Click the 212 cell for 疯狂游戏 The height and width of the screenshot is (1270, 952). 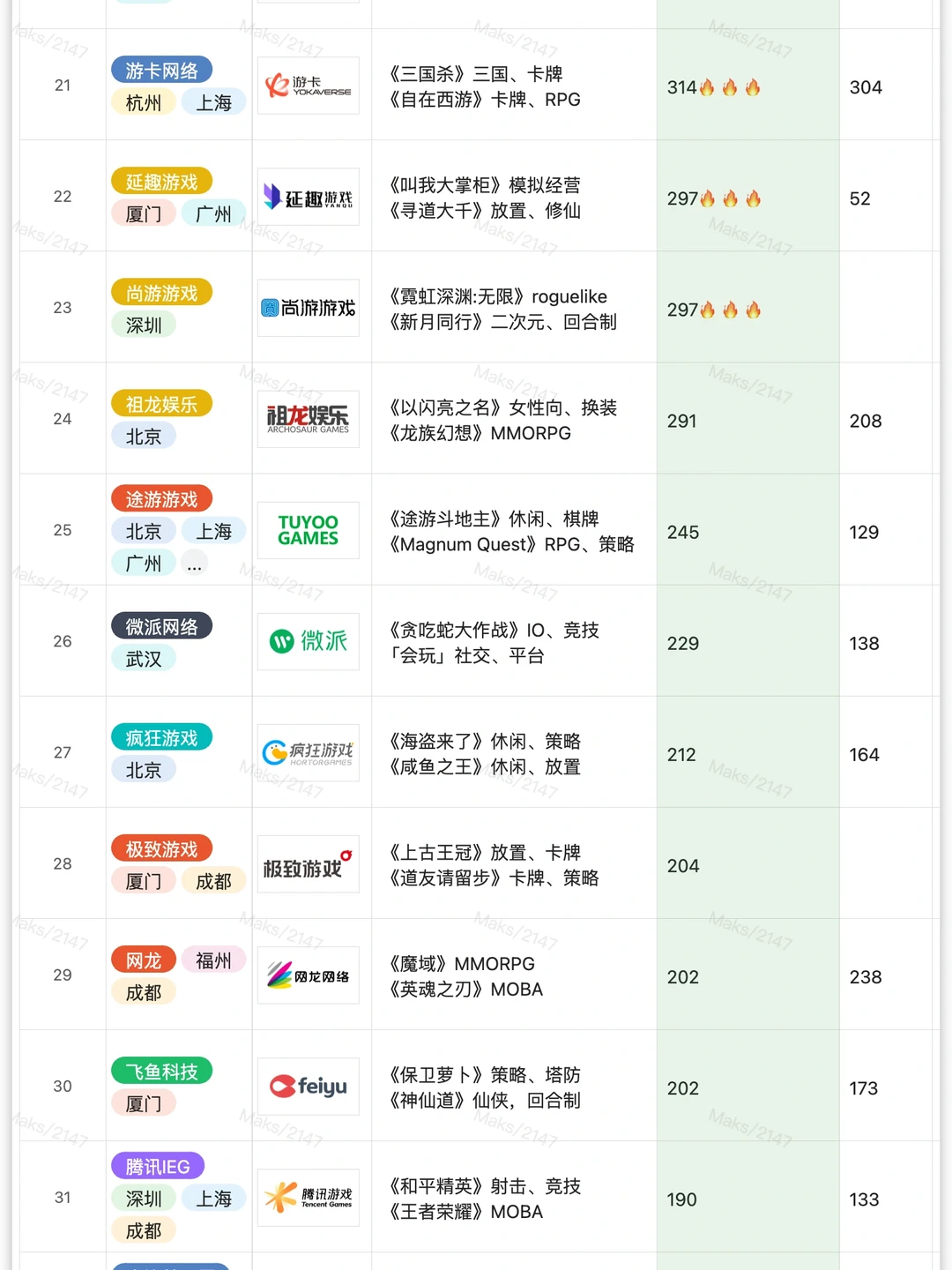pos(747,752)
